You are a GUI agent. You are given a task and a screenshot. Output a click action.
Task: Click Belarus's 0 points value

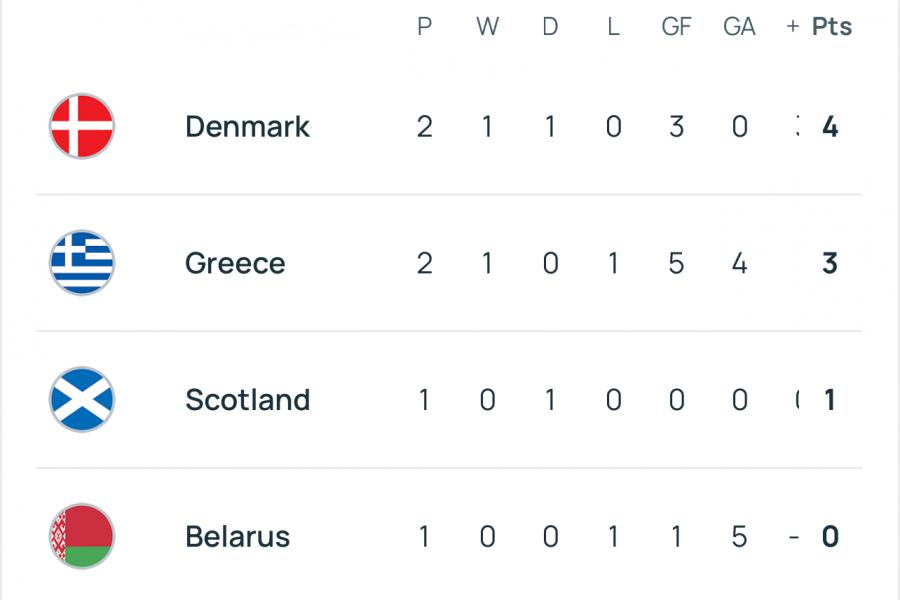click(829, 537)
